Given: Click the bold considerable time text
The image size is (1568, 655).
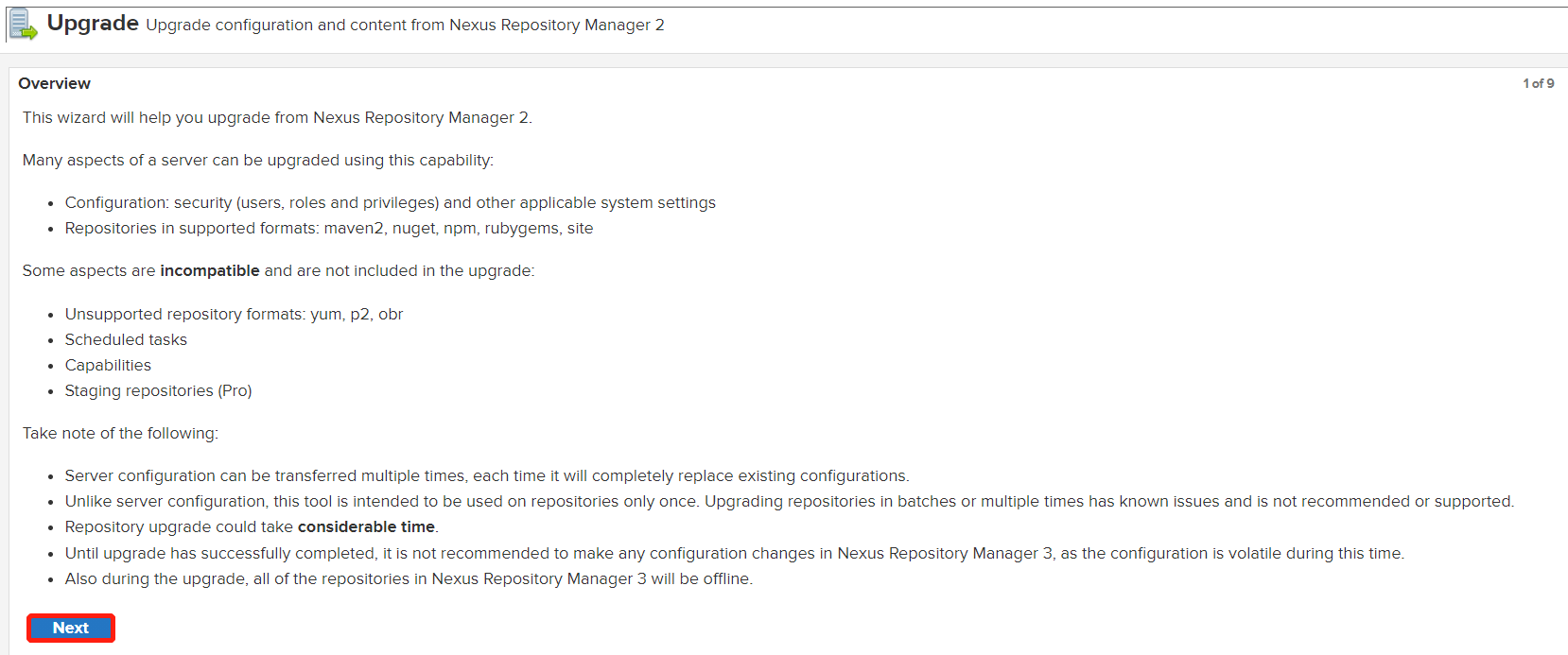Looking at the screenshot, I should pos(366,527).
